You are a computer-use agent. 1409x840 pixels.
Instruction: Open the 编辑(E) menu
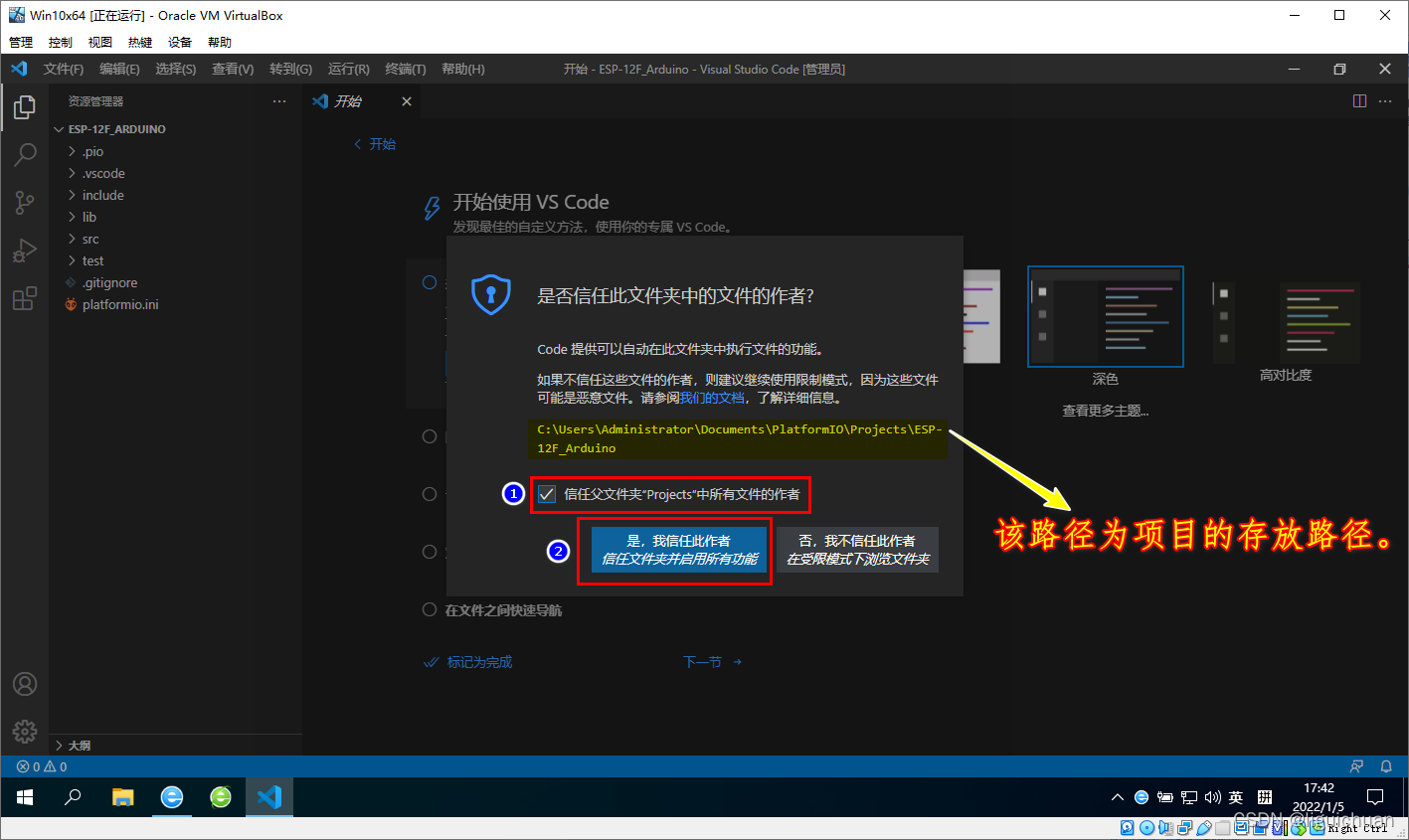[119, 69]
